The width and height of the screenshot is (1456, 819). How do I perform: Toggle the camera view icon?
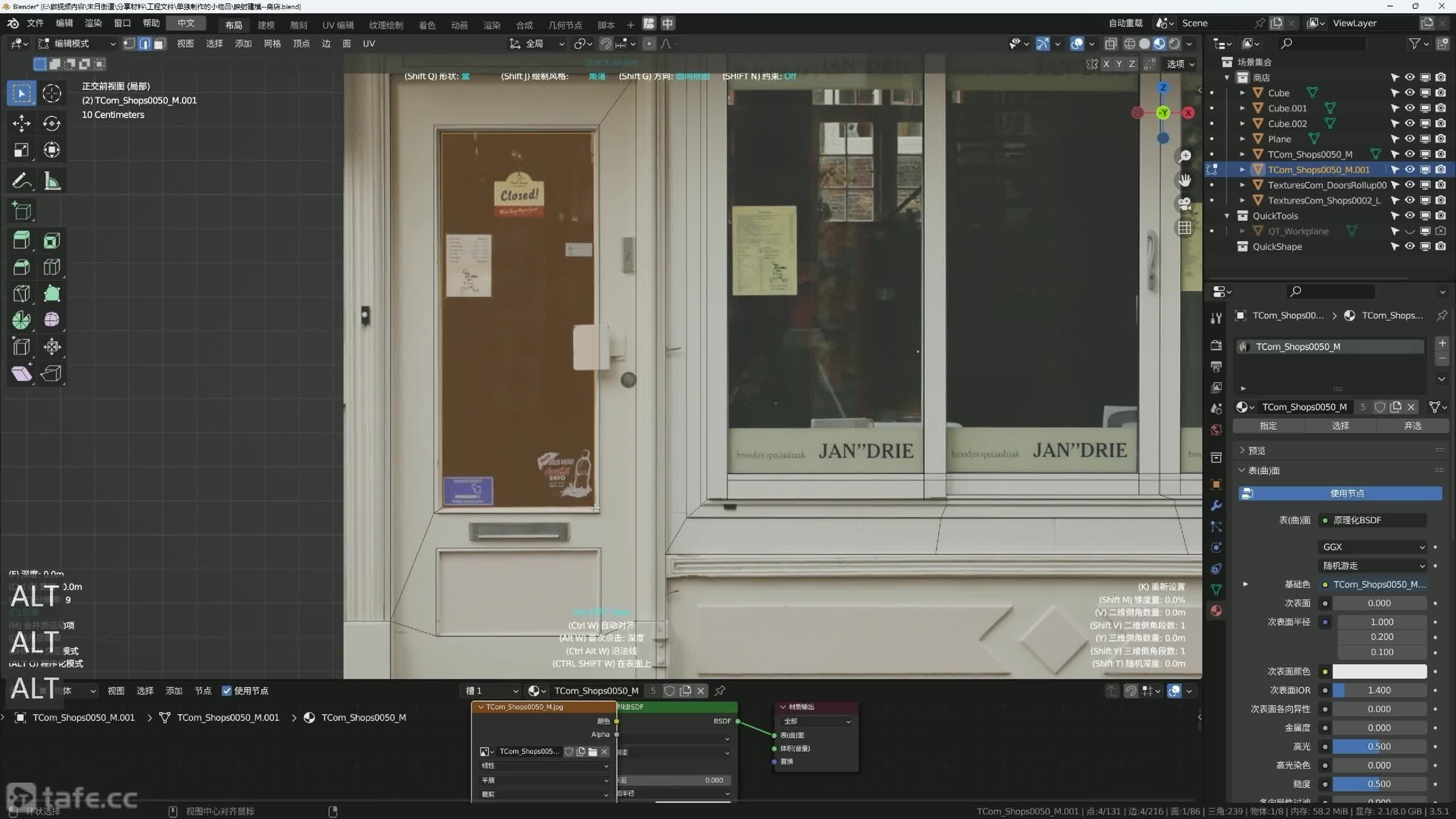(x=1185, y=204)
